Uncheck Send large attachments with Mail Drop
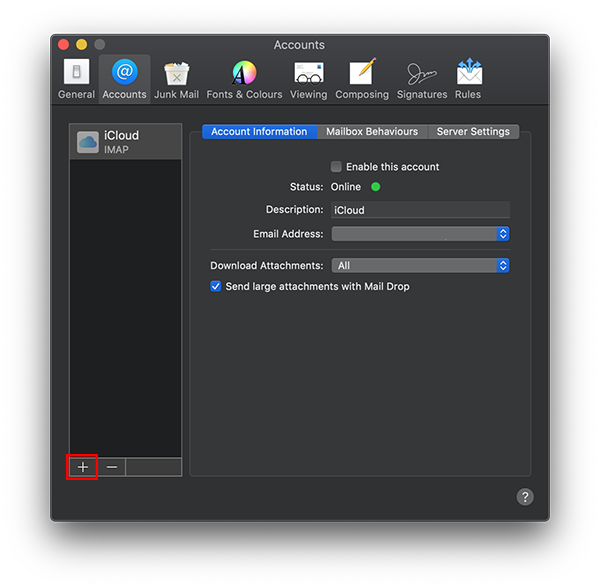This screenshot has height=588, width=600. [x=215, y=286]
